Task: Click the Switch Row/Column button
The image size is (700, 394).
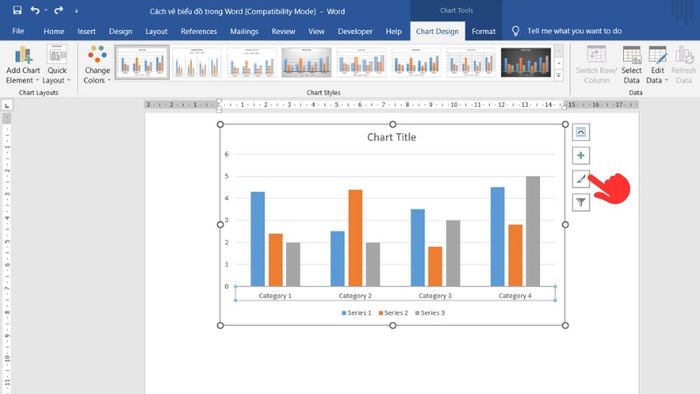Action: [x=596, y=66]
